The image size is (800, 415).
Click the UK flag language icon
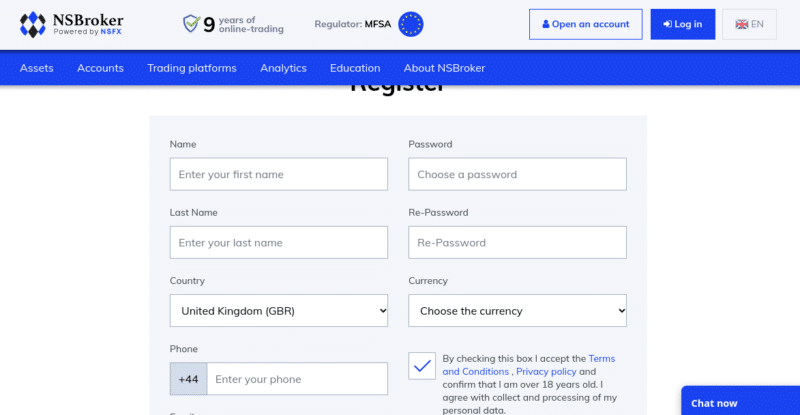coord(741,24)
